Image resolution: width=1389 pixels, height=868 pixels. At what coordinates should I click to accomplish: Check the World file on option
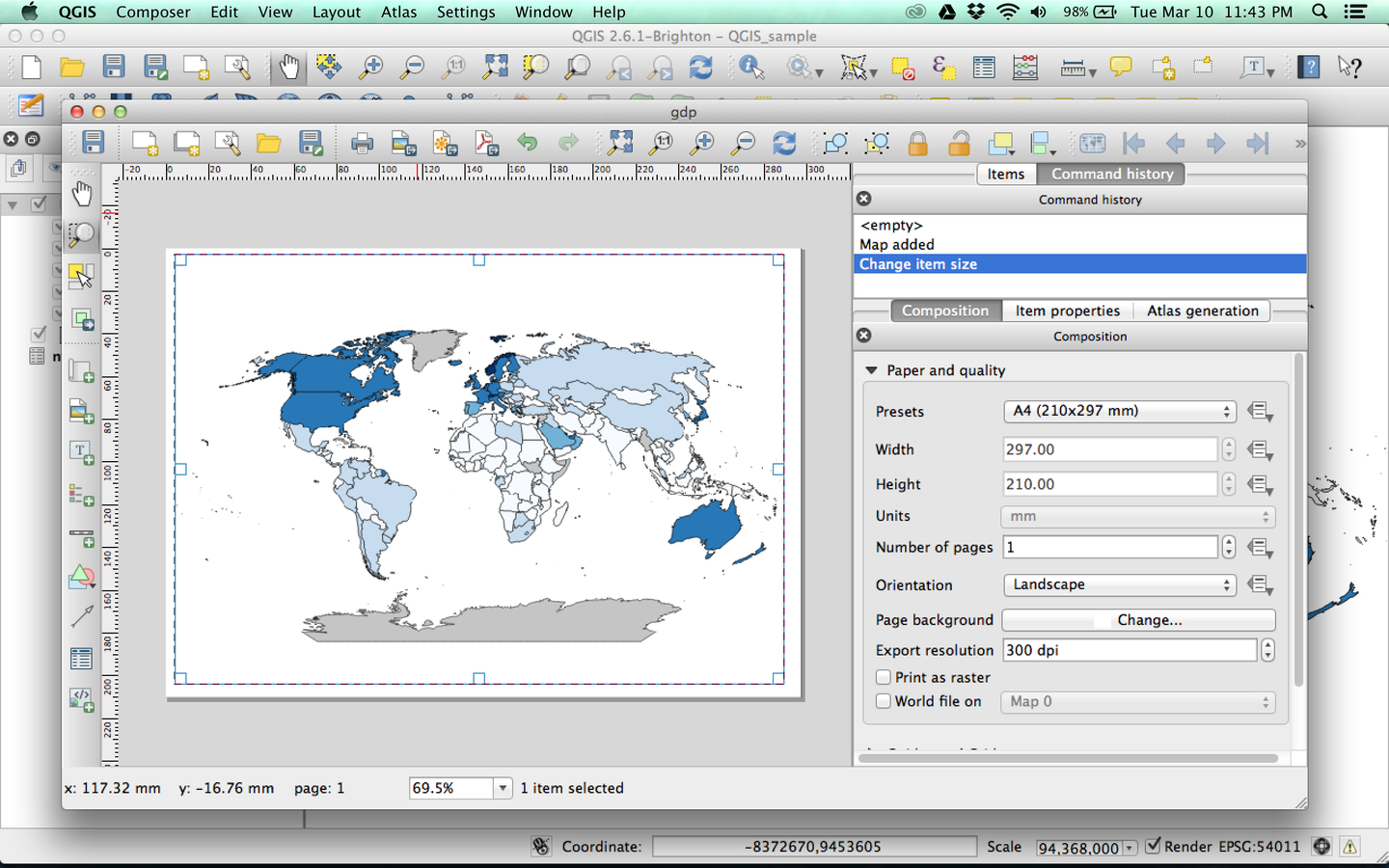(x=884, y=701)
